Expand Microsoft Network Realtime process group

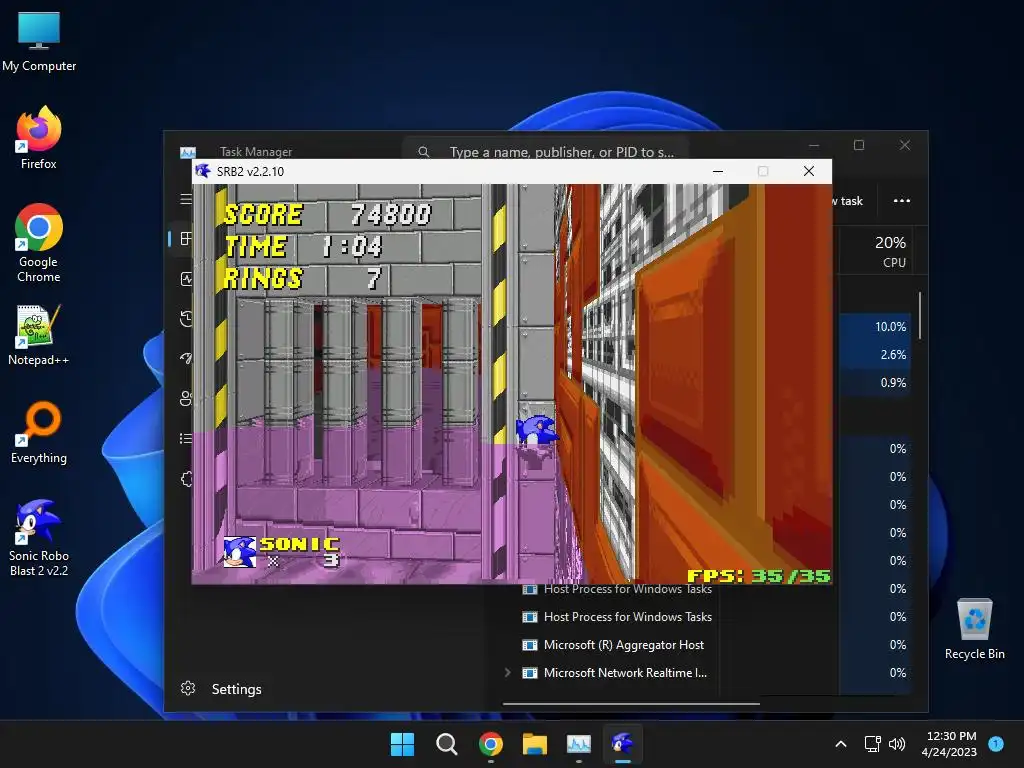point(507,672)
